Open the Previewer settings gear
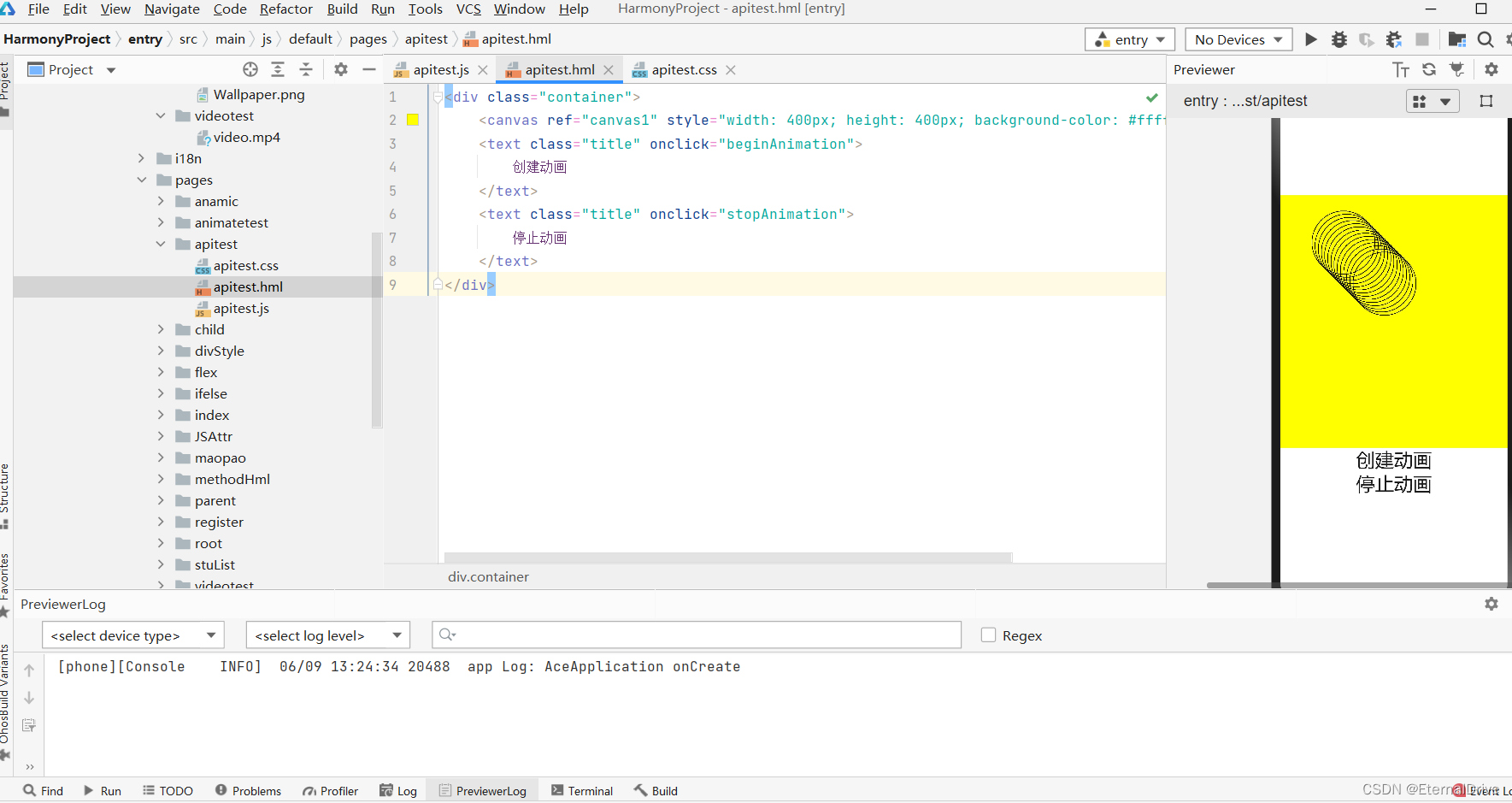This screenshot has width=1512, height=803. pyautogui.click(x=1491, y=69)
